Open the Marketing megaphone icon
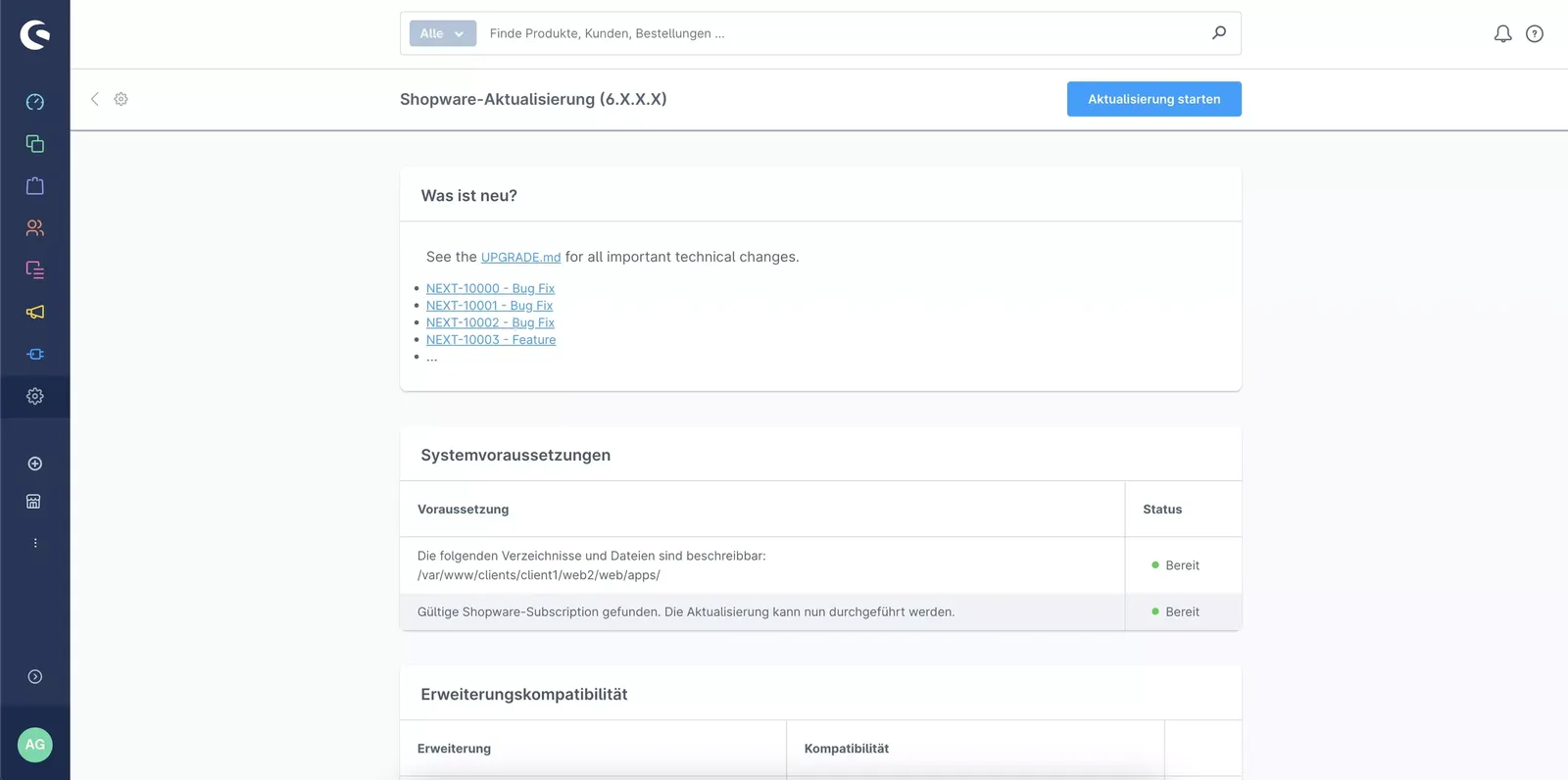This screenshot has height=780, width=1568. [x=35, y=313]
